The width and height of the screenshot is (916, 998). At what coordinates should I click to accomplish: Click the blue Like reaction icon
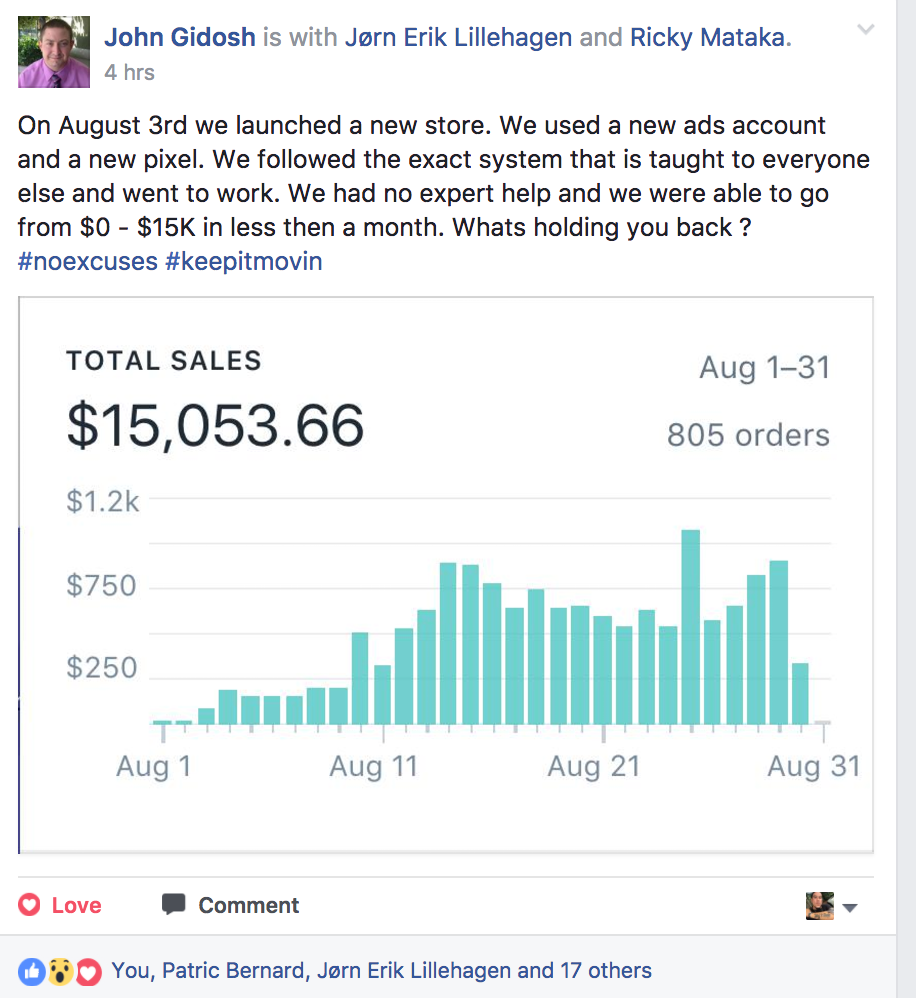[31, 970]
